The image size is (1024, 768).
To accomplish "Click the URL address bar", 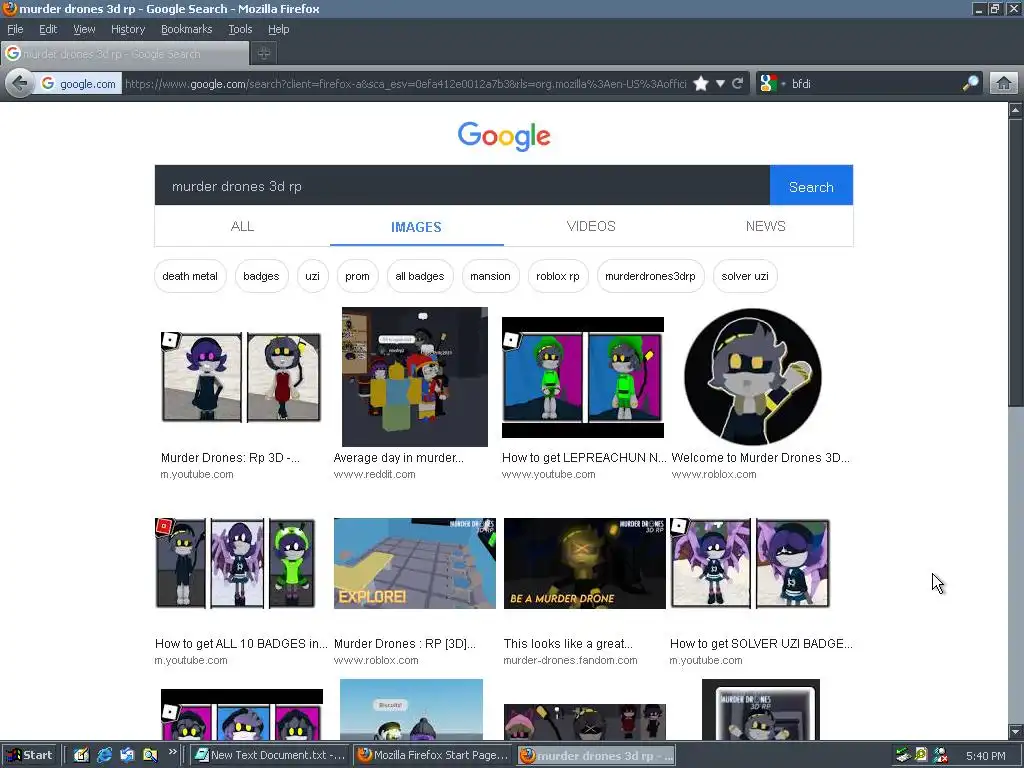I will 405,84.
